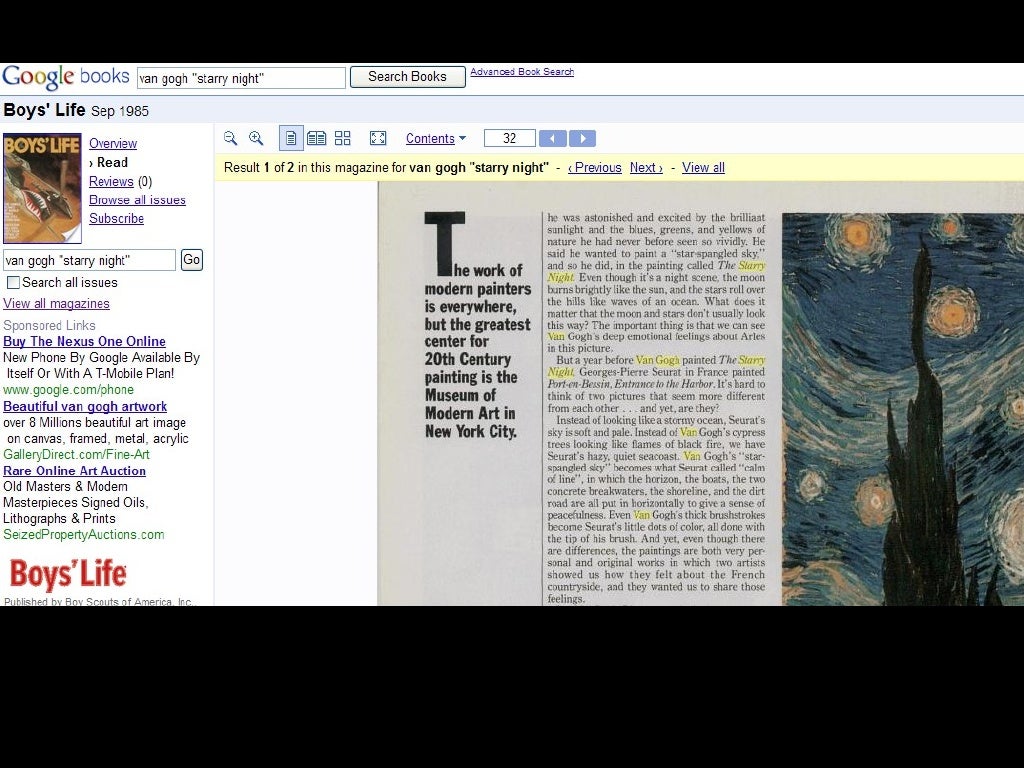Screen dimensions: 1024x768
Task: Focus the sidebar magazine search field
Action: coord(89,260)
